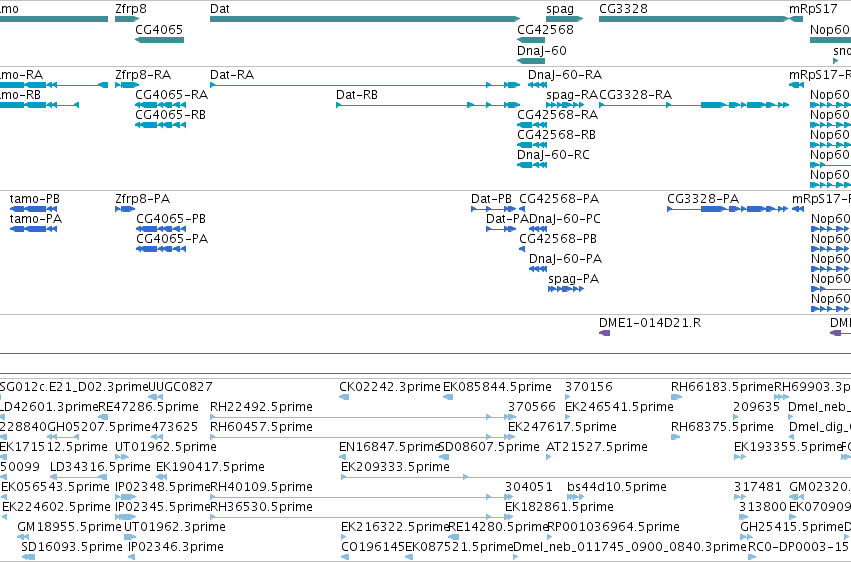
Task: Click the CG4065 gene label
Action: click(159, 29)
